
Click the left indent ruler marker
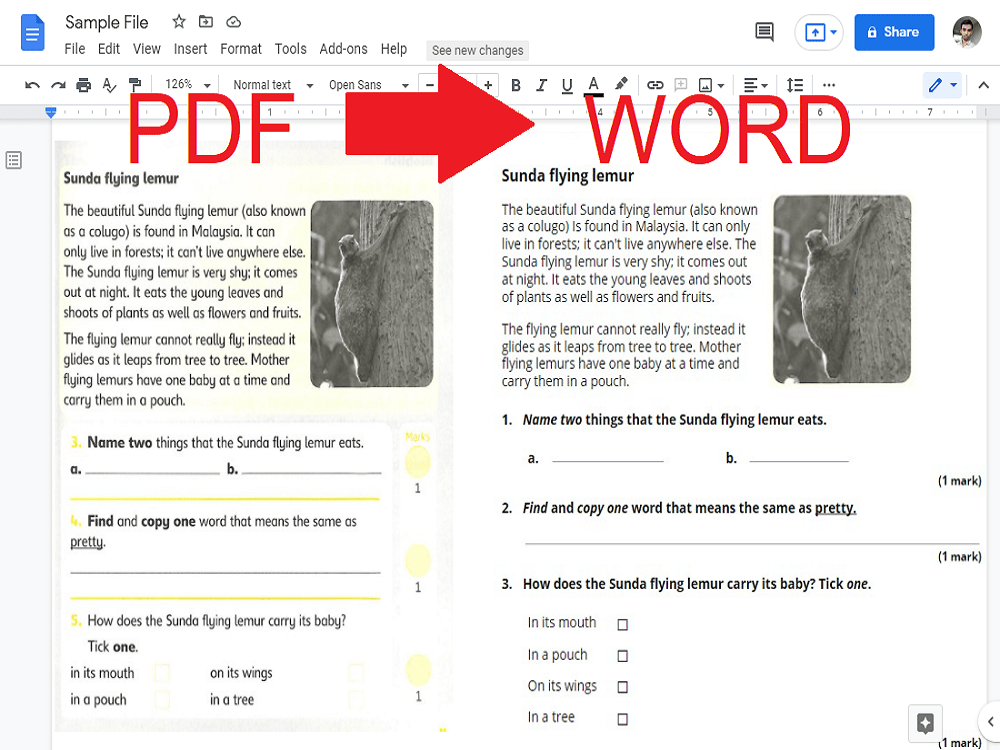pos(51,113)
